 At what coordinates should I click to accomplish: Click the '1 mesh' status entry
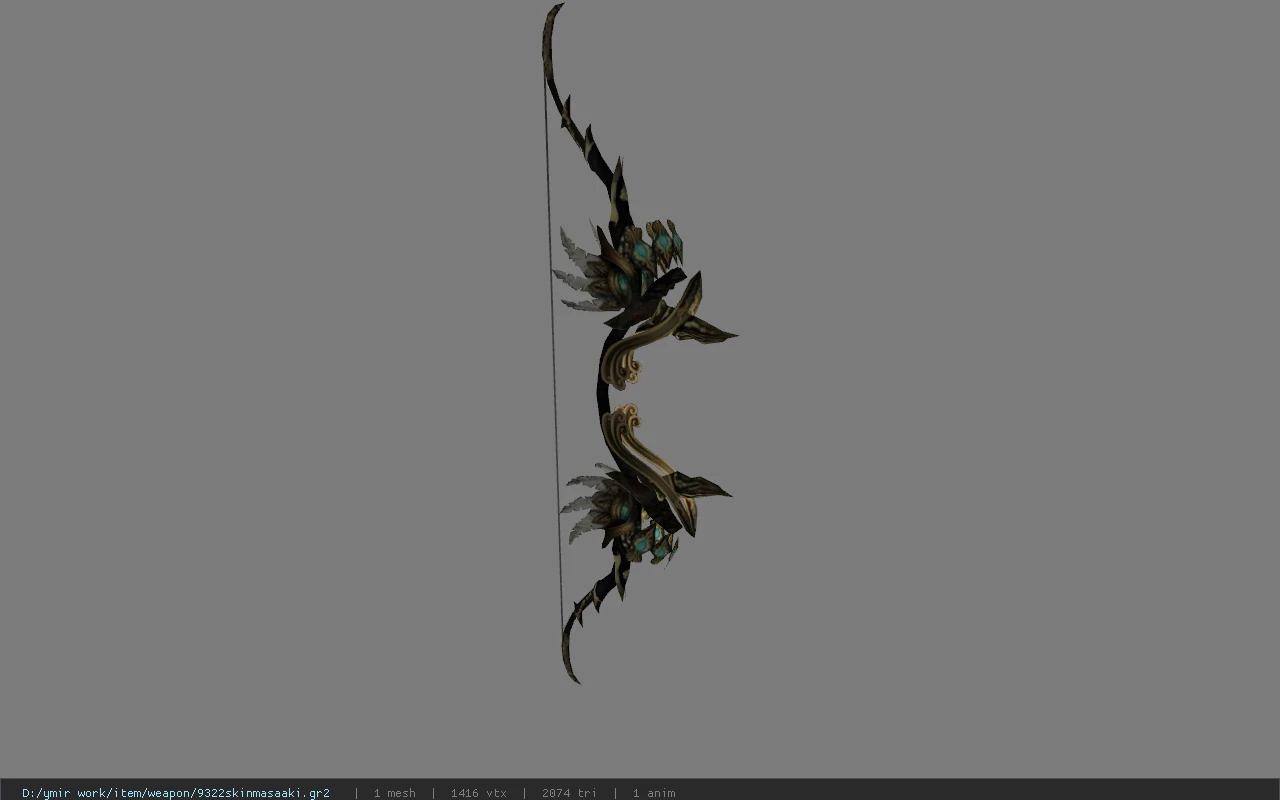[x=394, y=793]
